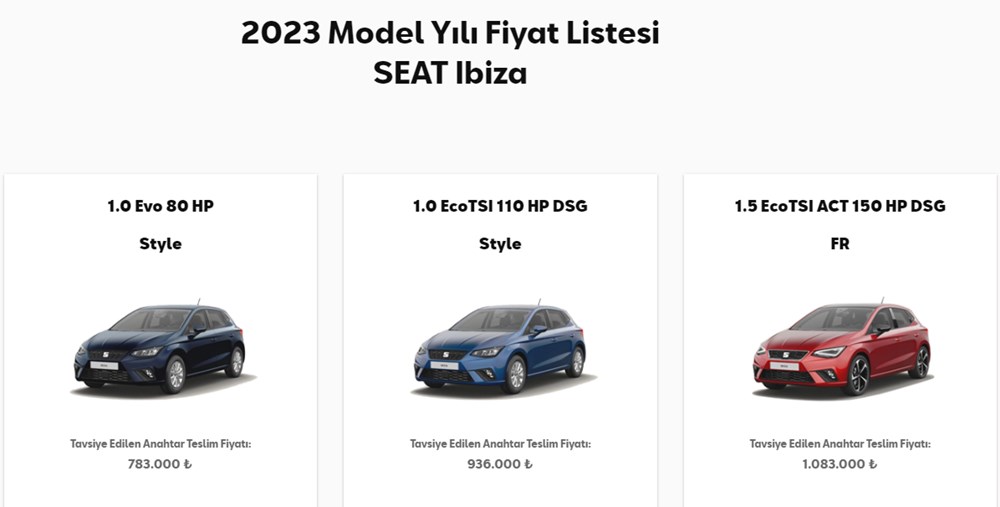Select Style trim under 1.0 EcoTSI 110 HP

pyautogui.click(x=500, y=244)
